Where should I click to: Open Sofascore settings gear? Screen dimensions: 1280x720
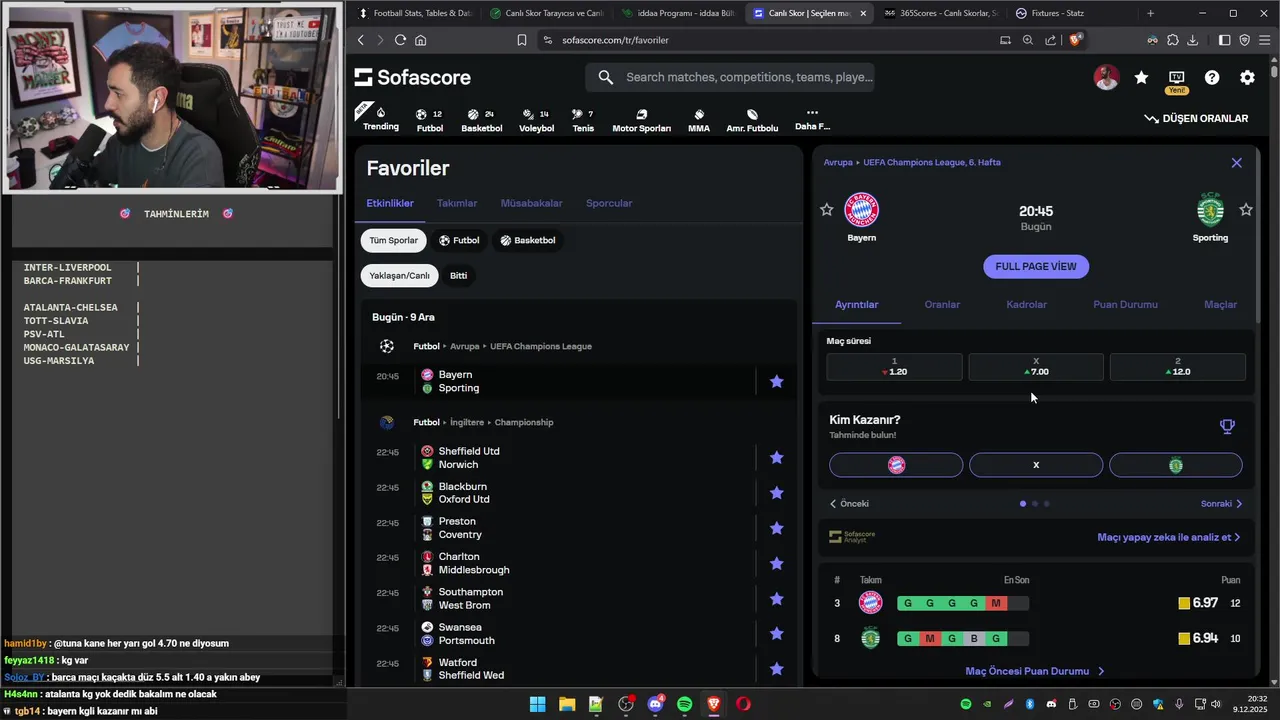pos(1247,77)
